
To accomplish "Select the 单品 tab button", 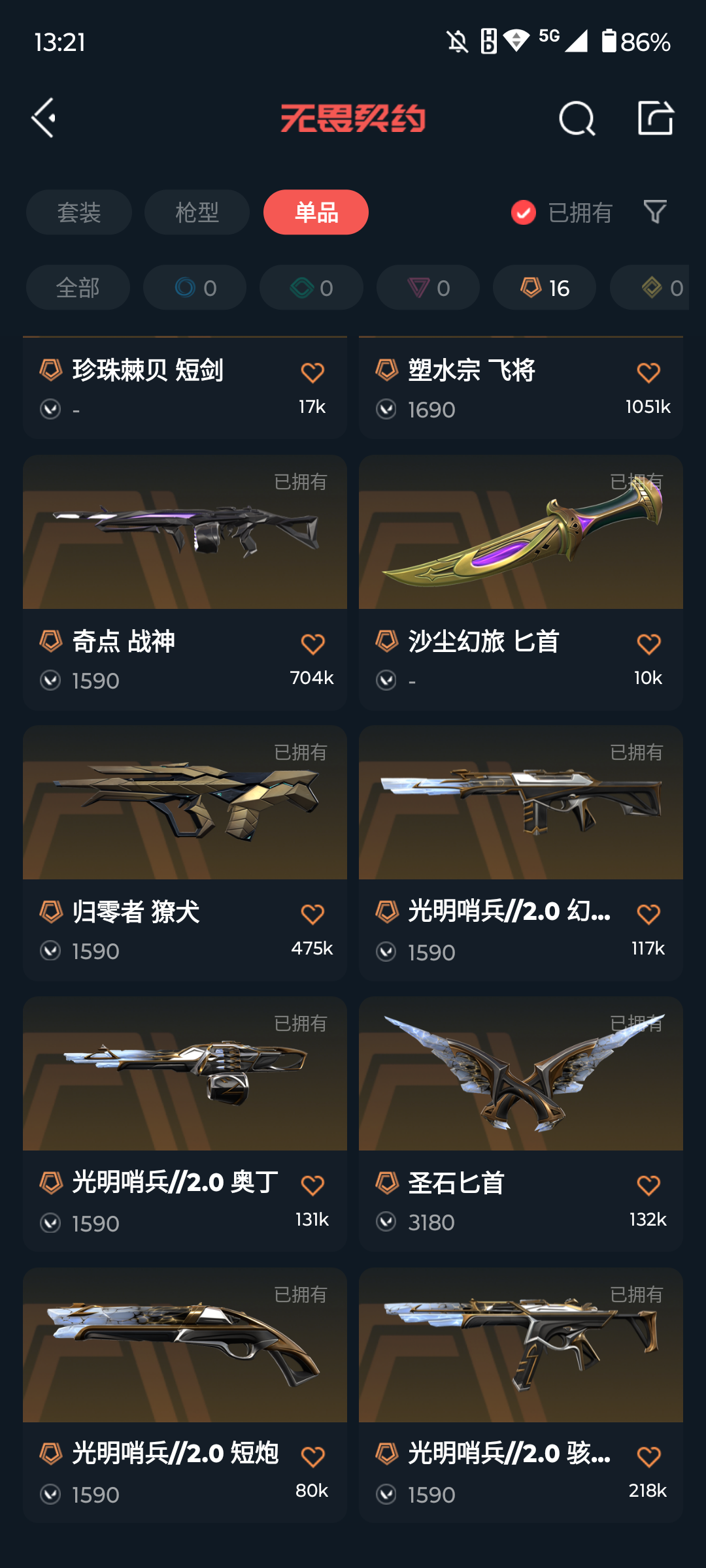I will tap(316, 212).
